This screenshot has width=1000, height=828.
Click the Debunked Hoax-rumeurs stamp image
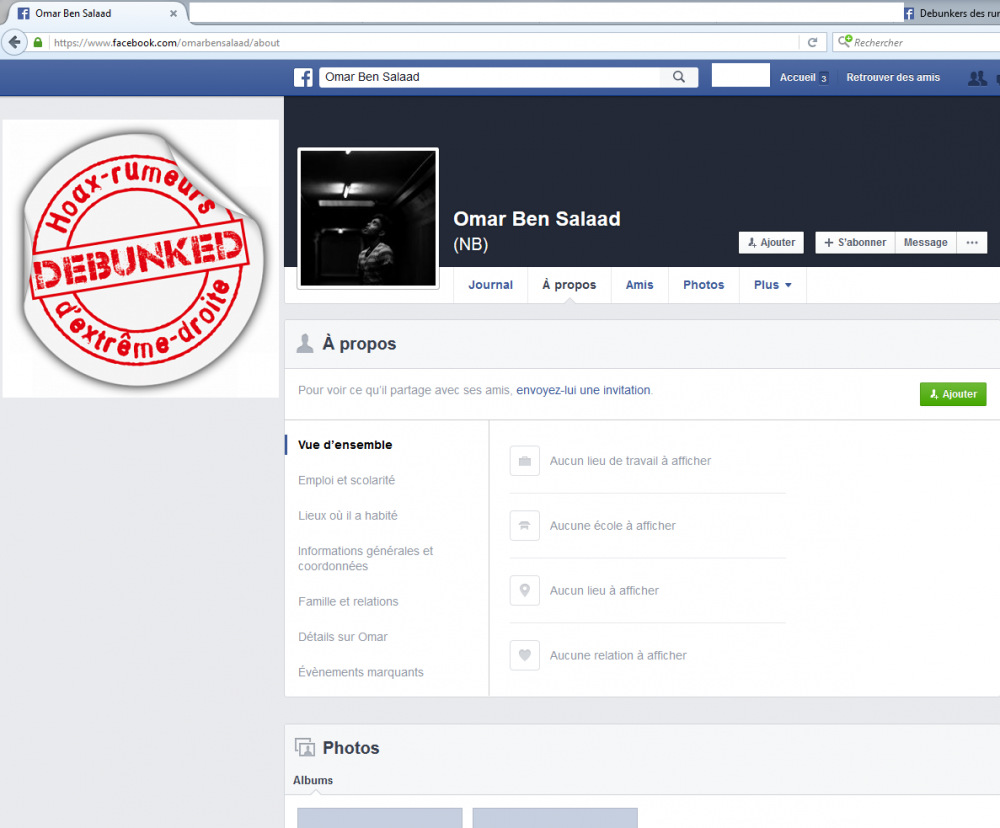click(140, 258)
